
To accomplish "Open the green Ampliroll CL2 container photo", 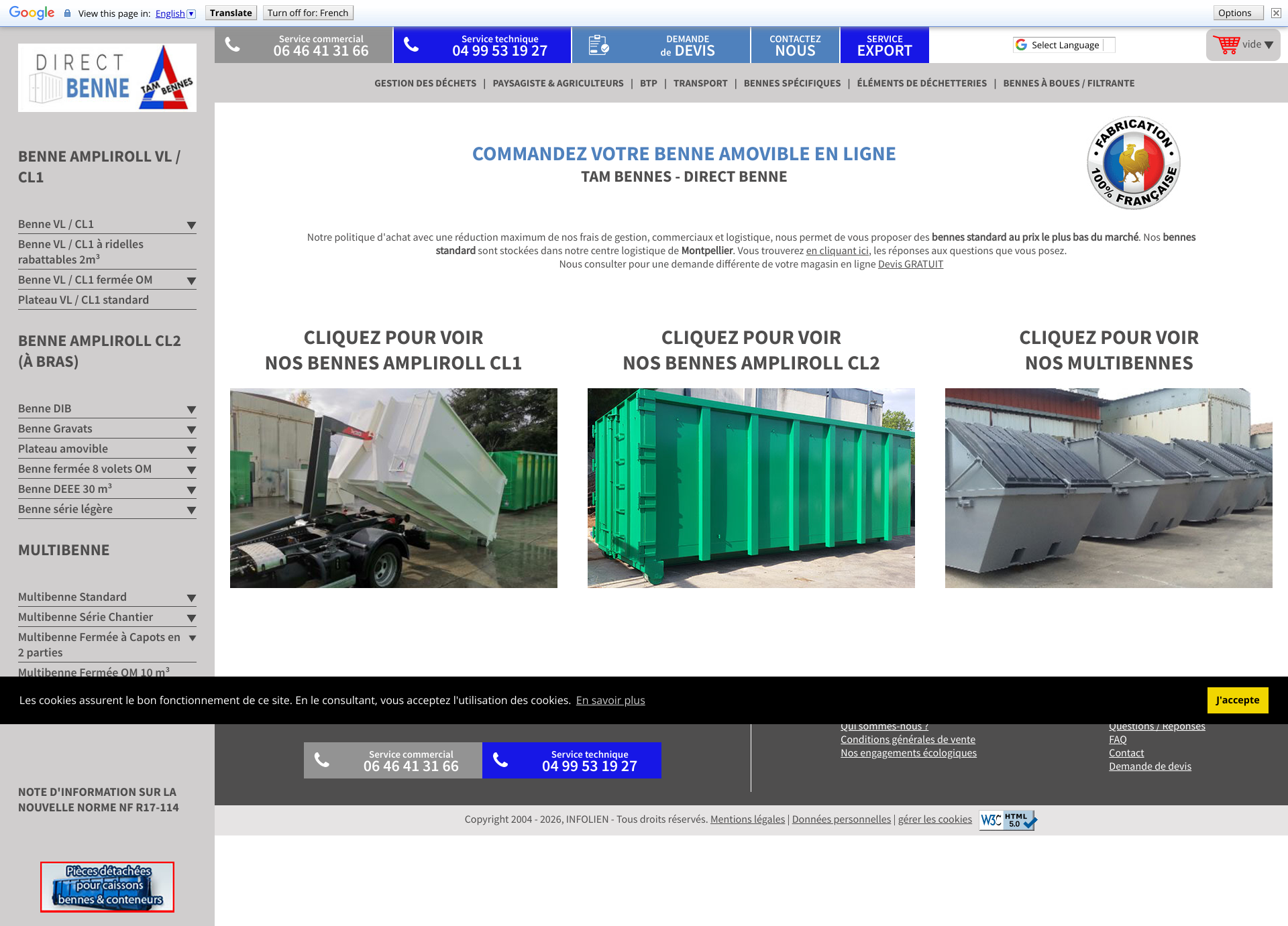I will tap(751, 488).
